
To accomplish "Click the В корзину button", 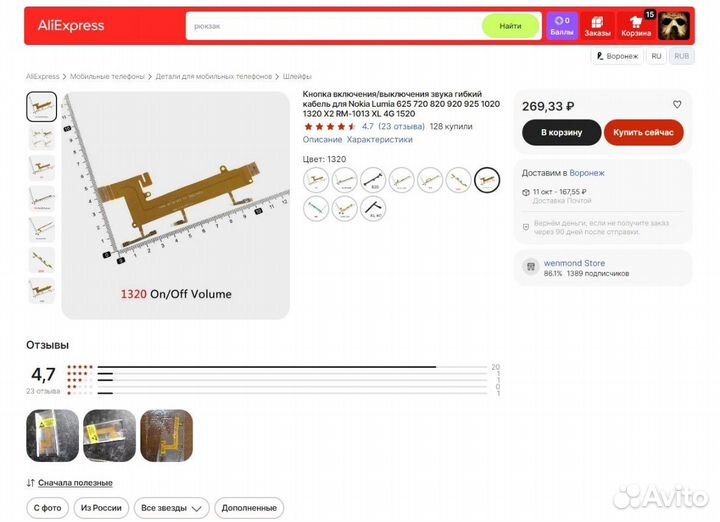I will (x=562, y=132).
